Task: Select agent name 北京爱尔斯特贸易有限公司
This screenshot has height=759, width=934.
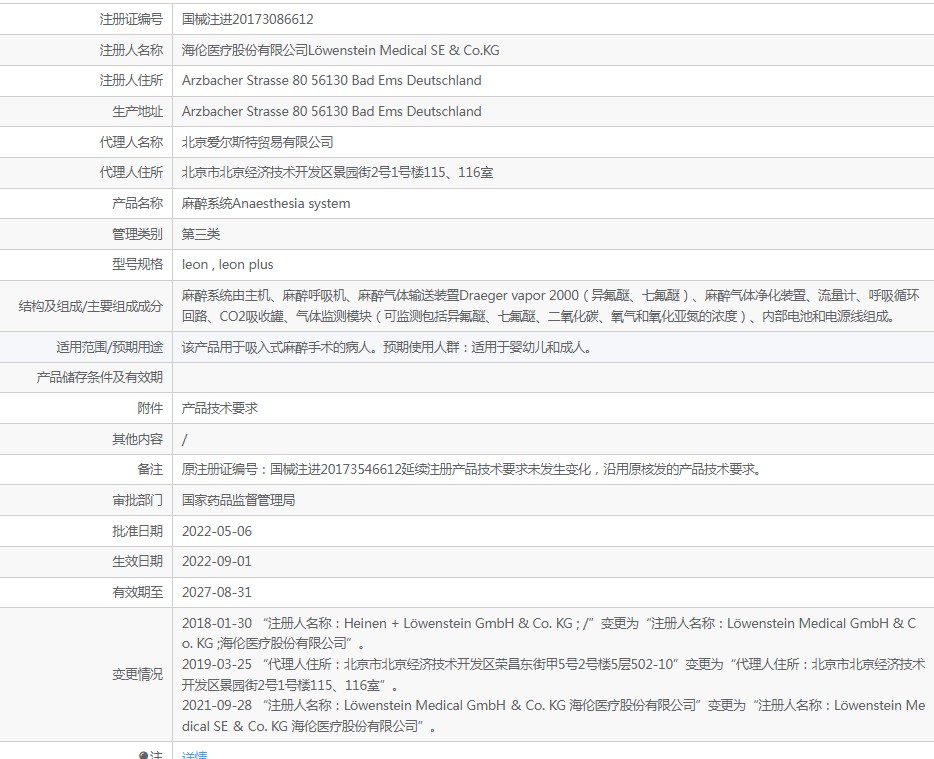Action: [x=257, y=142]
